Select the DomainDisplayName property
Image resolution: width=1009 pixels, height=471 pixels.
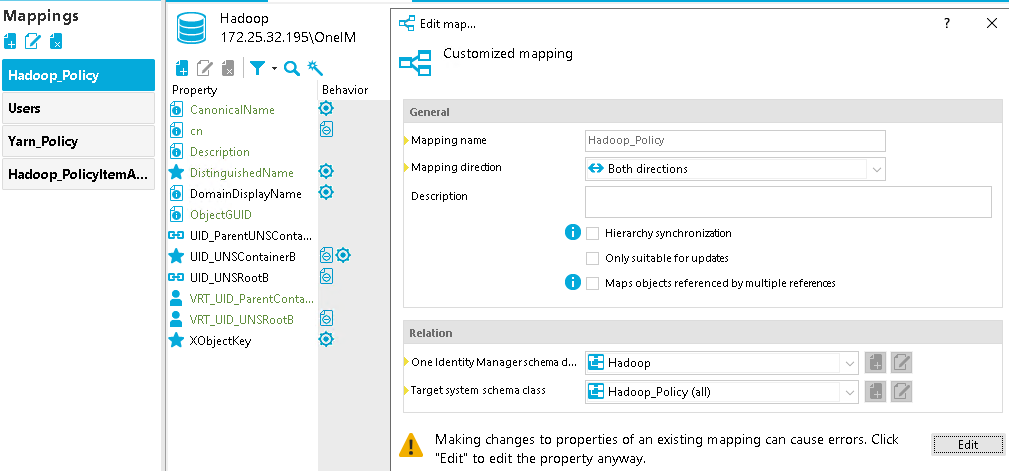(x=246, y=194)
